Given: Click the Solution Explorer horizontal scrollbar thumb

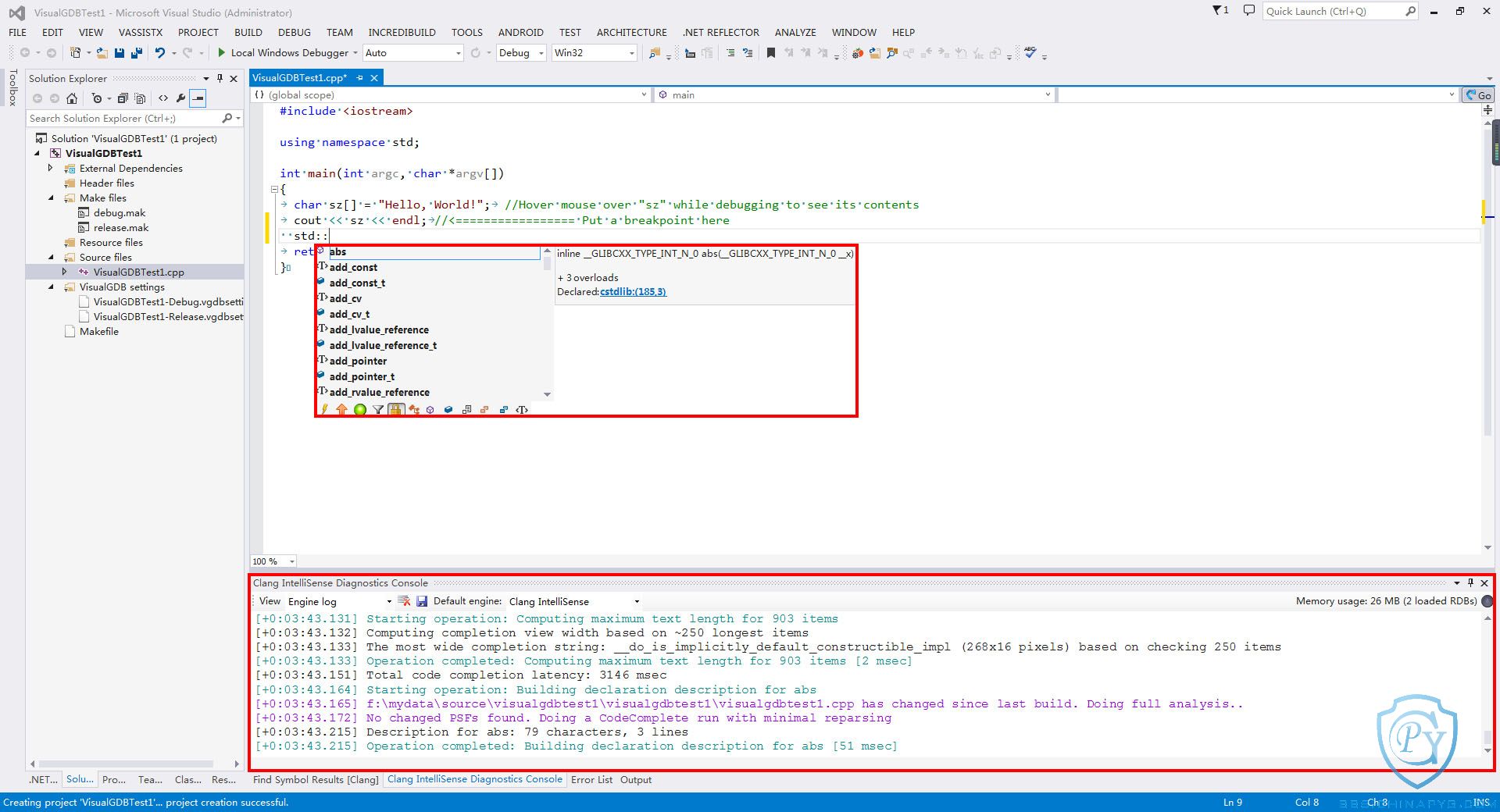Looking at the screenshot, I should pos(126,764).
